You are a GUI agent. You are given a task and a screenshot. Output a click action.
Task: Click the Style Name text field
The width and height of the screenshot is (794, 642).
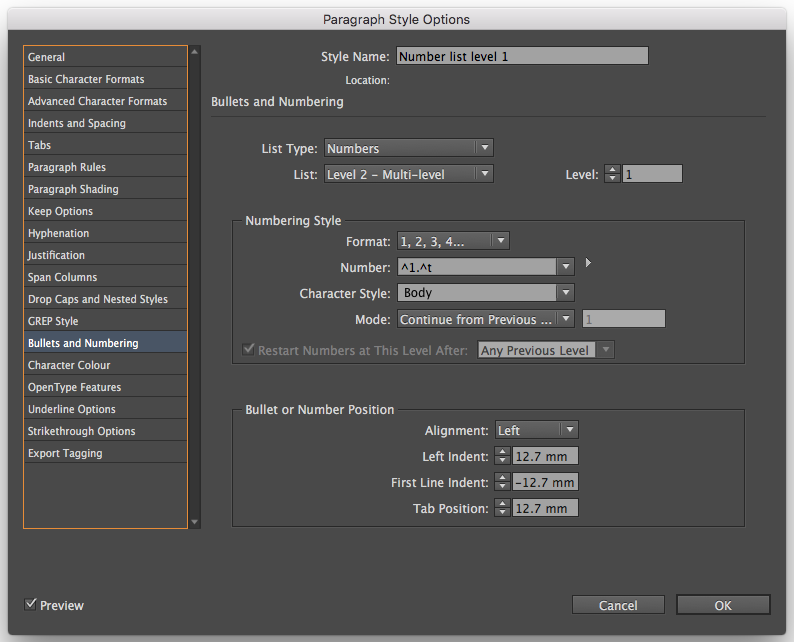point(522,56)
